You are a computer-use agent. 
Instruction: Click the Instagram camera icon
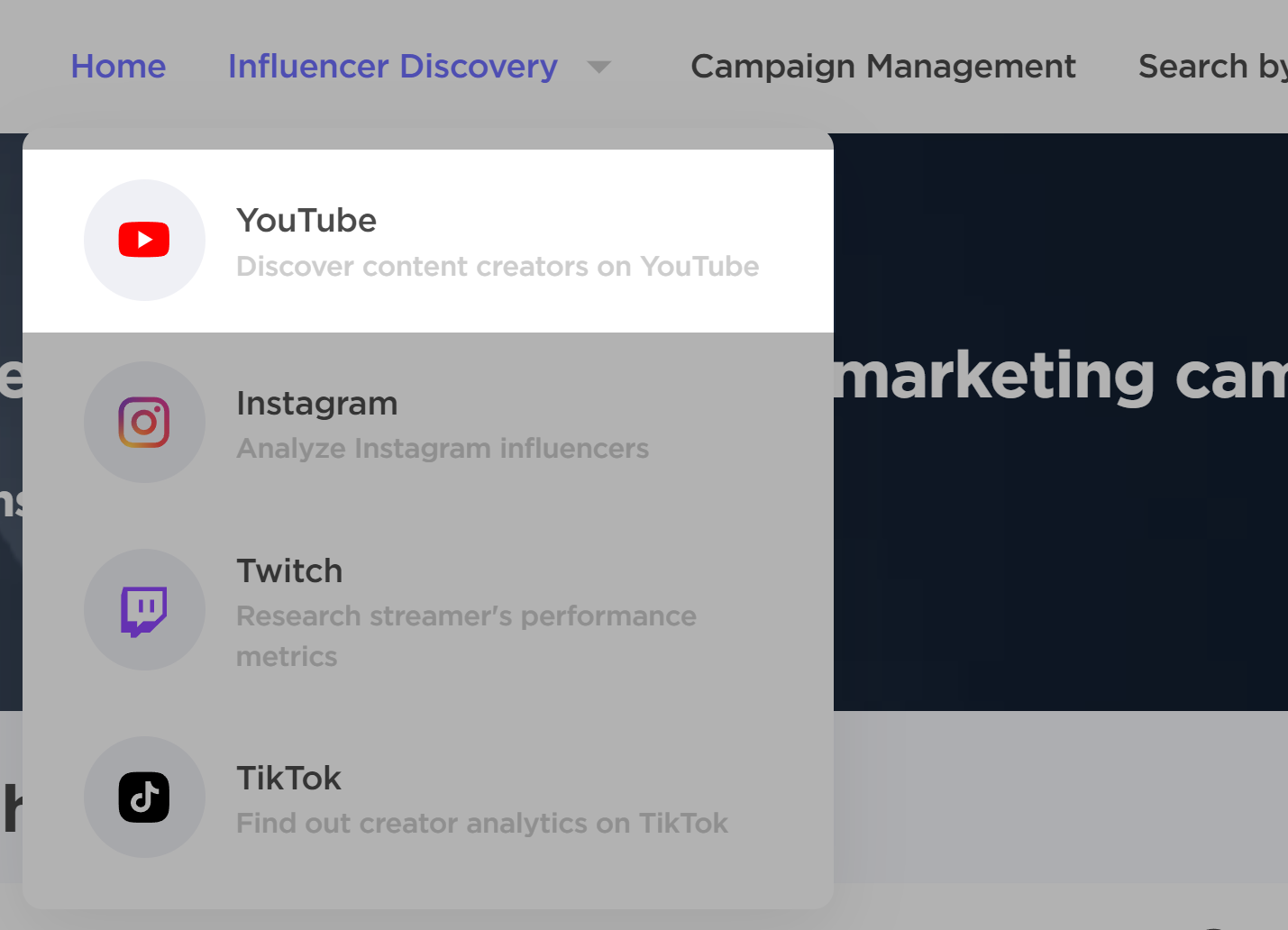(144, 422)
